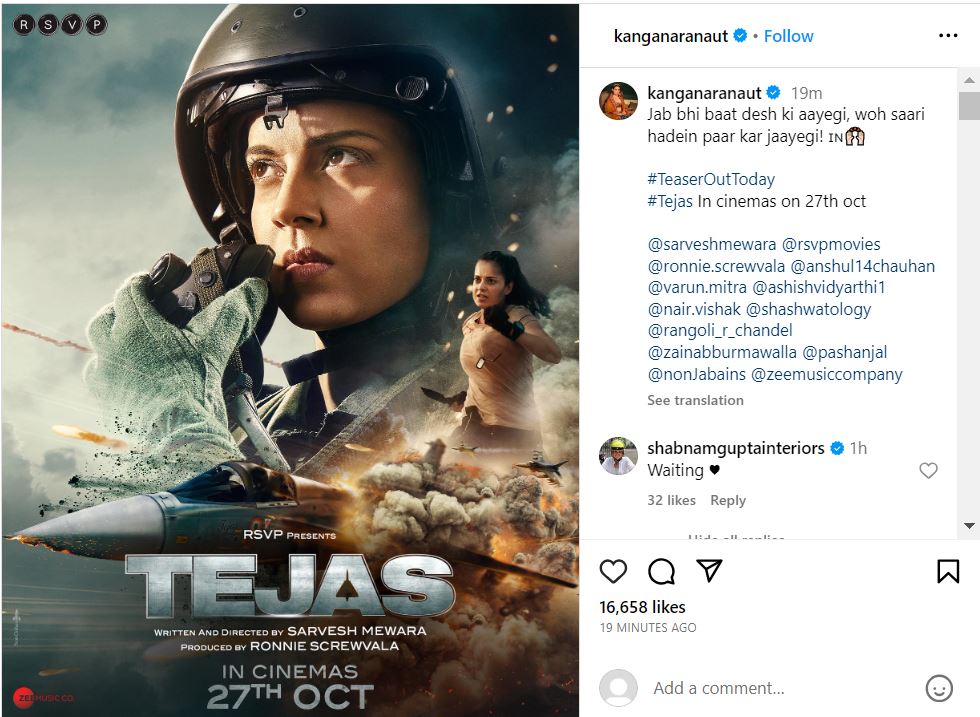Open #TeaserOutToday hashtag

[x=711, y=179]
